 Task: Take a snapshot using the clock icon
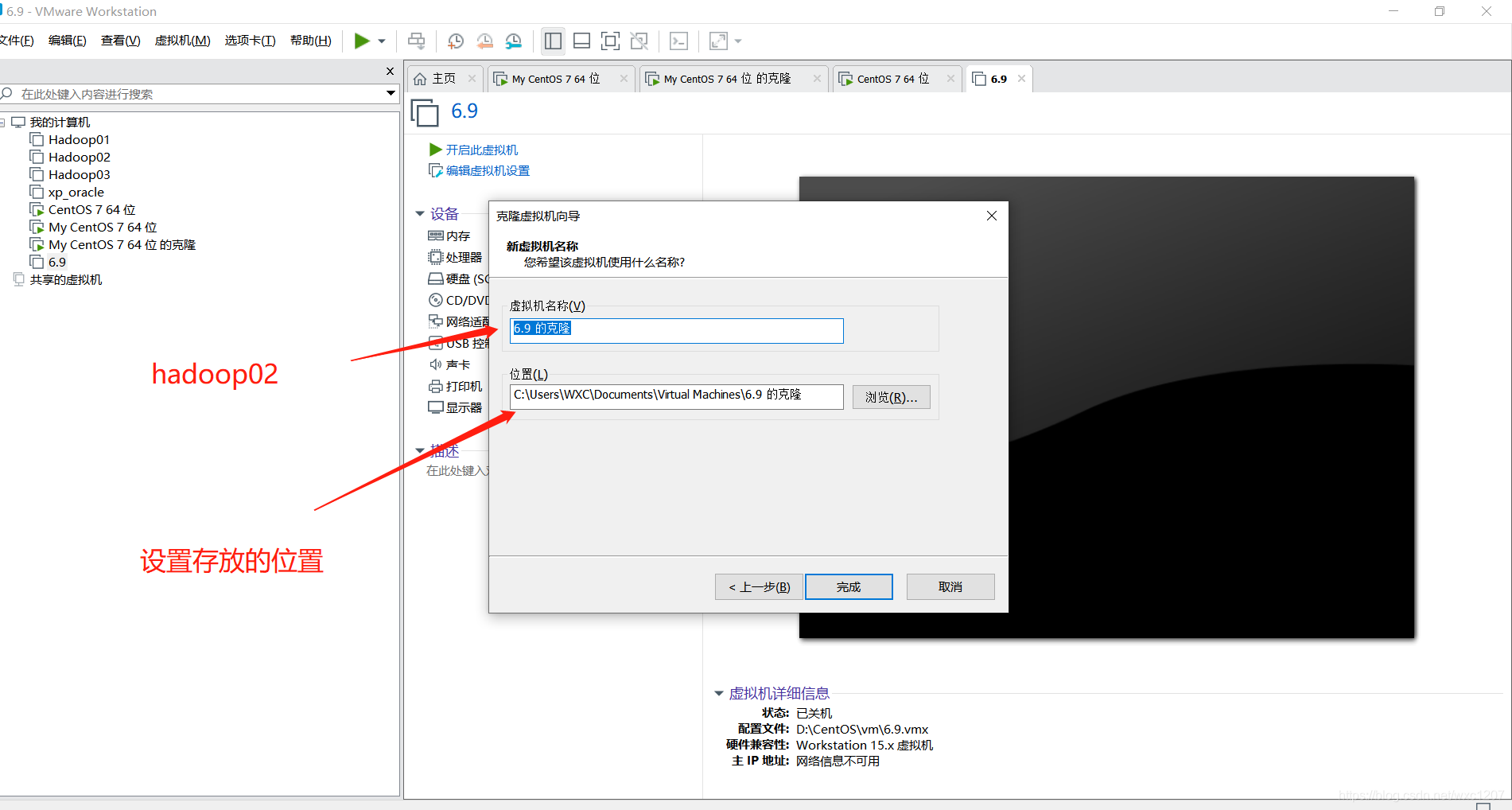pyautogui.click(x=456, y=41)
